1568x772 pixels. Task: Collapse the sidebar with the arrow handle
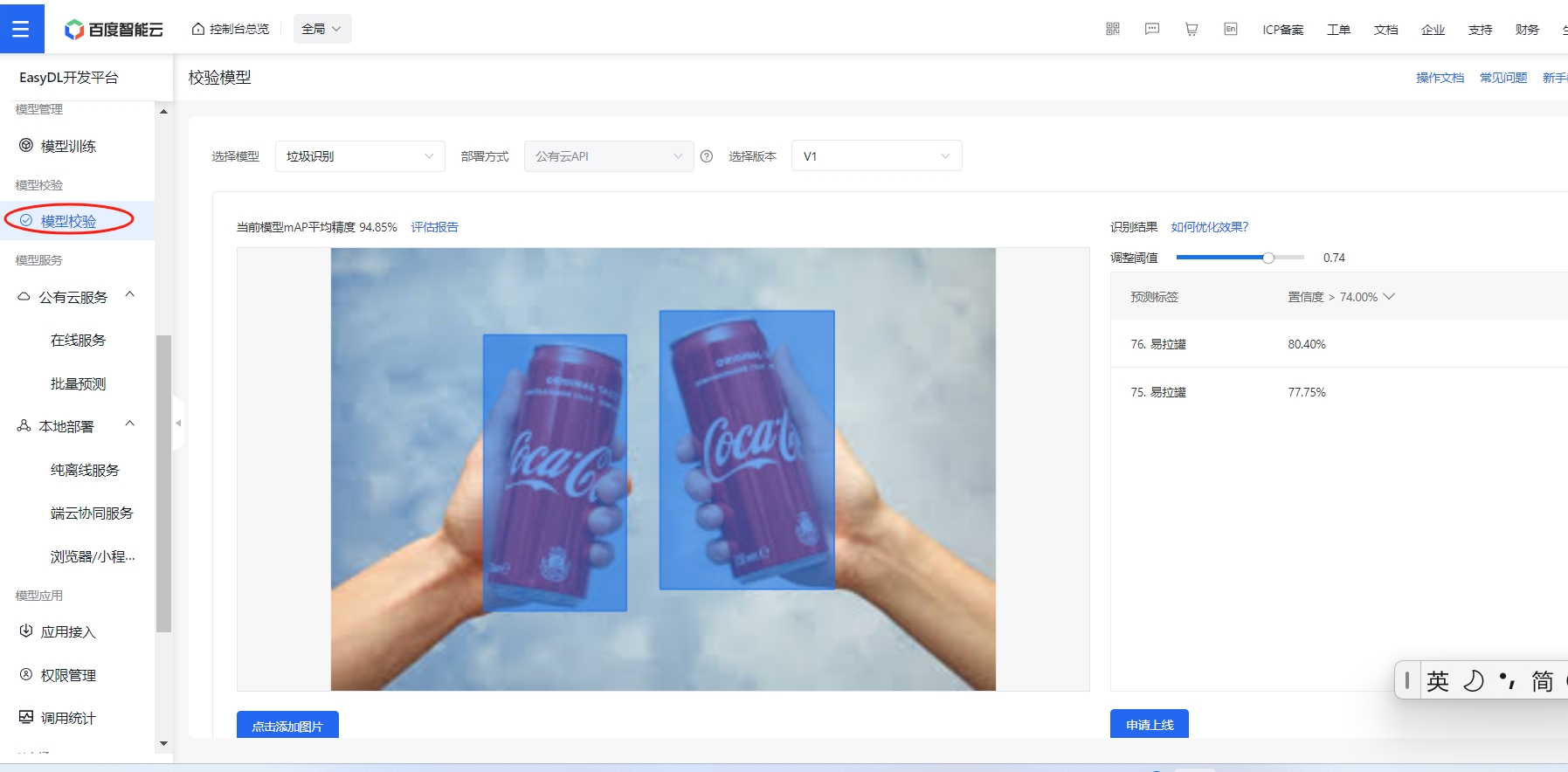(178, 423)
